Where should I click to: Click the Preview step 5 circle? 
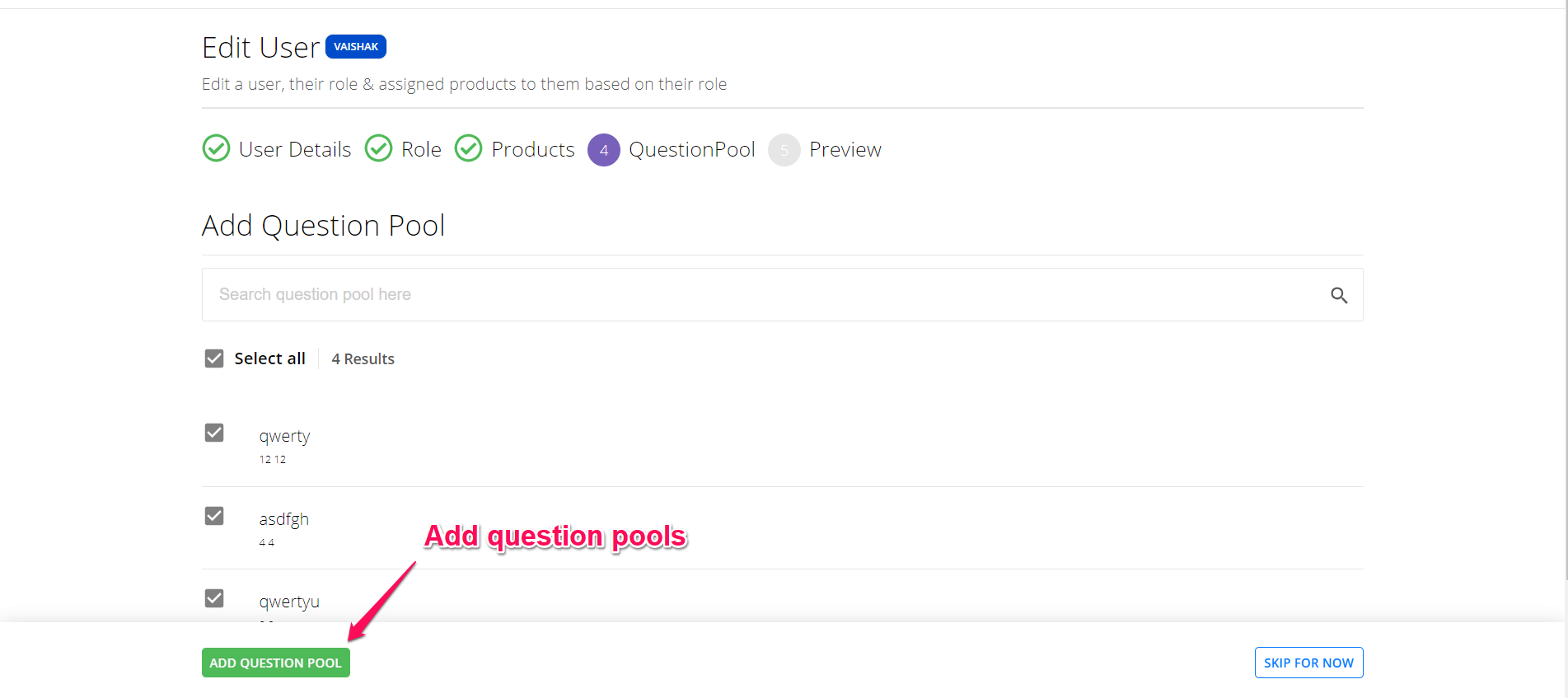(784, 150)
